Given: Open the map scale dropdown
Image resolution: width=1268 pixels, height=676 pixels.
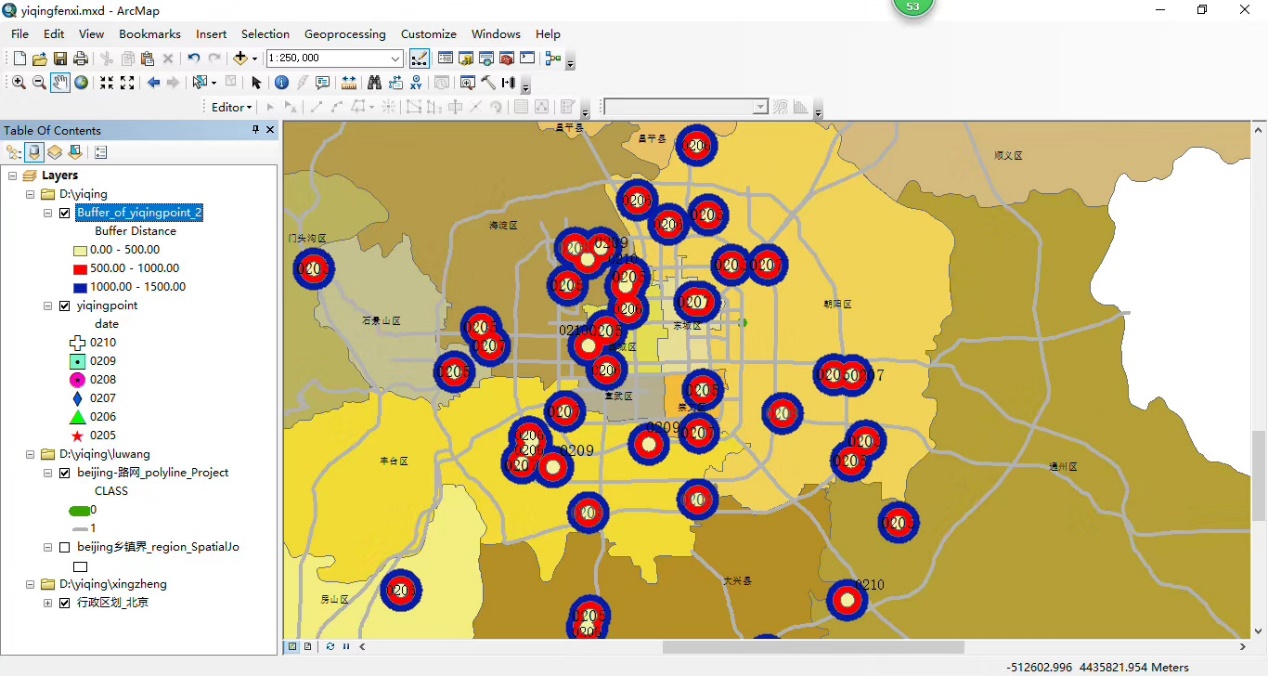Looking at the screenshot, I should coord(396,59).
